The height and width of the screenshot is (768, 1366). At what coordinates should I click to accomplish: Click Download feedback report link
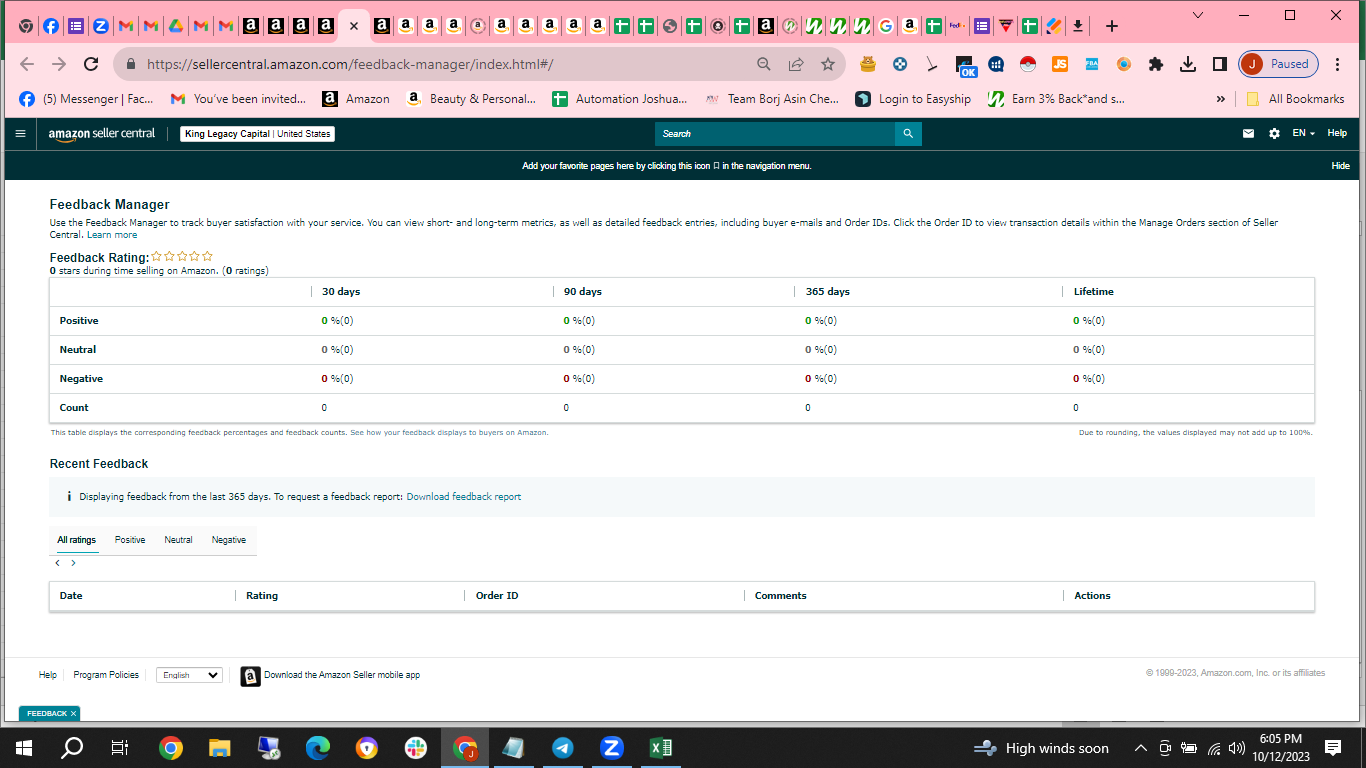coord(463,496)
